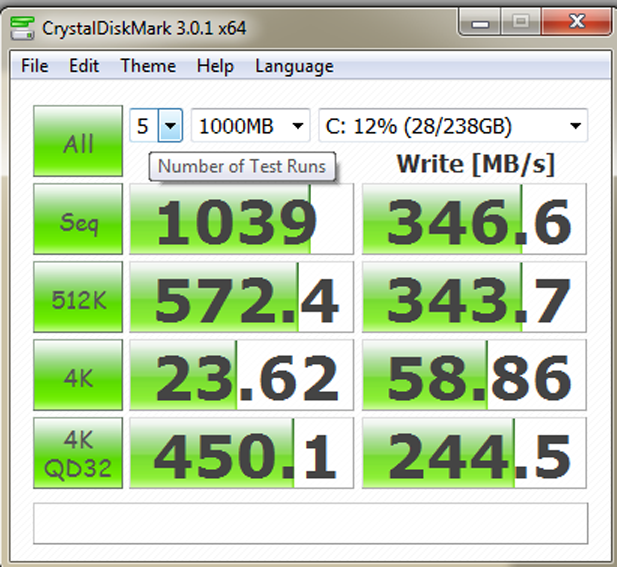Image resolution: width=617 pixels, height=567 pixels.
Task: Click the 4K QD32 read result 450.1
Action: coord(242,453)
